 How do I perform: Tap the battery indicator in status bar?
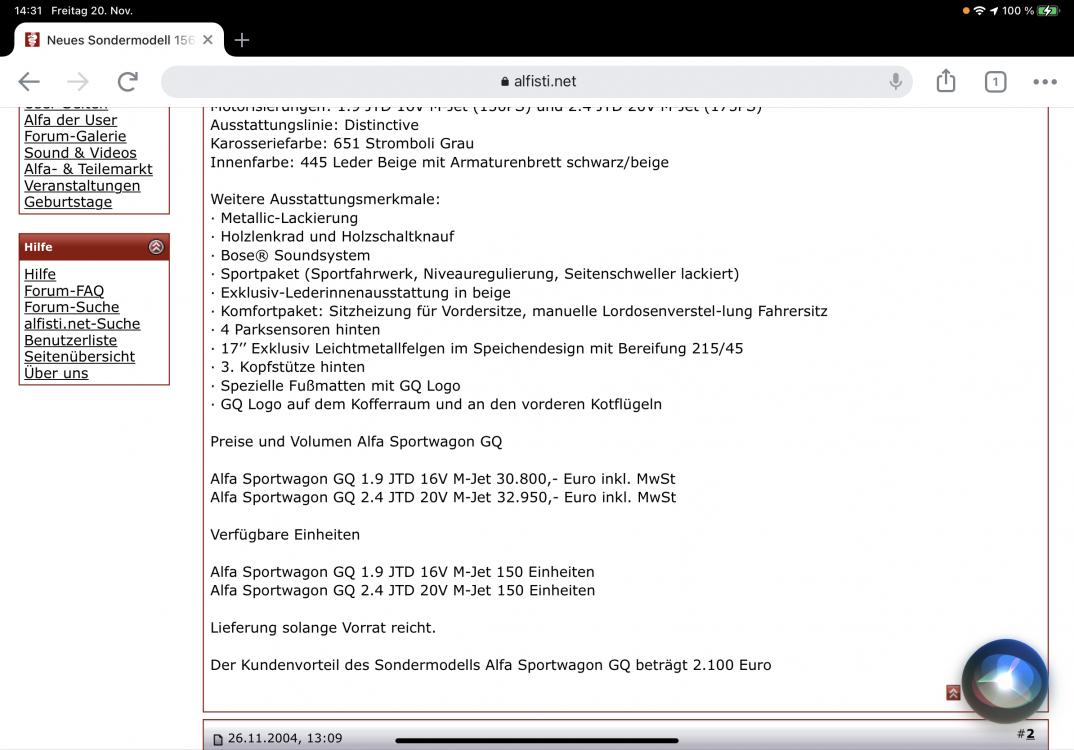point(1048,10)
